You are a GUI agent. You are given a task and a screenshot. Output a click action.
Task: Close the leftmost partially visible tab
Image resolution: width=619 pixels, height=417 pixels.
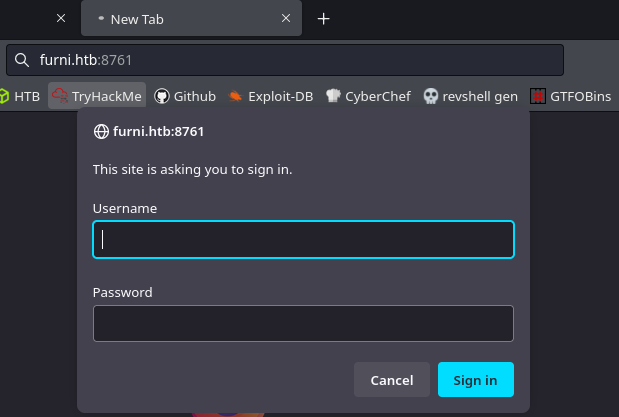pyautogui.click(x=61, y=18)
